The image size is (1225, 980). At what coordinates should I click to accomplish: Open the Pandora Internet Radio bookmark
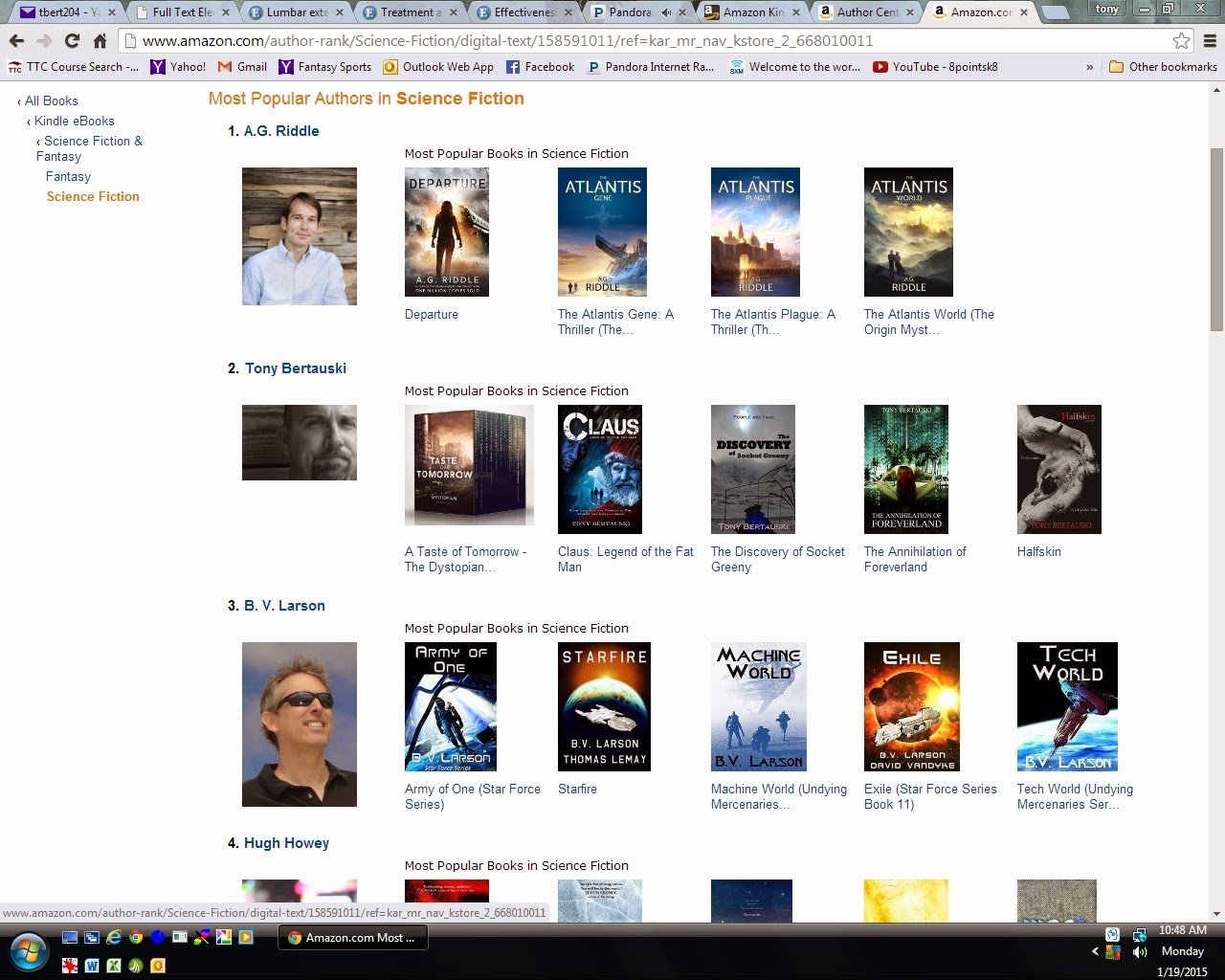coord(651,67)
